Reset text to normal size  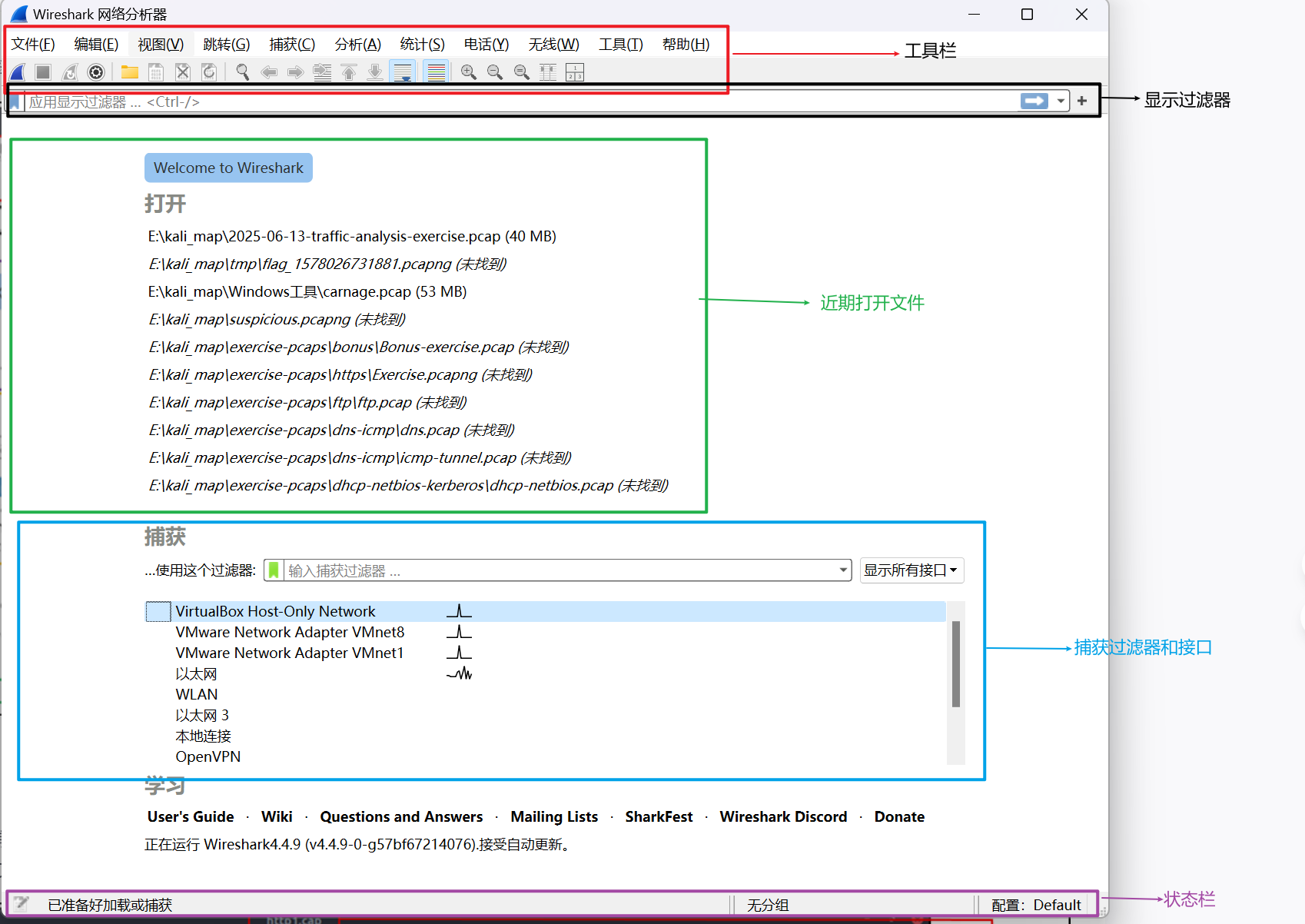[522, 72]
